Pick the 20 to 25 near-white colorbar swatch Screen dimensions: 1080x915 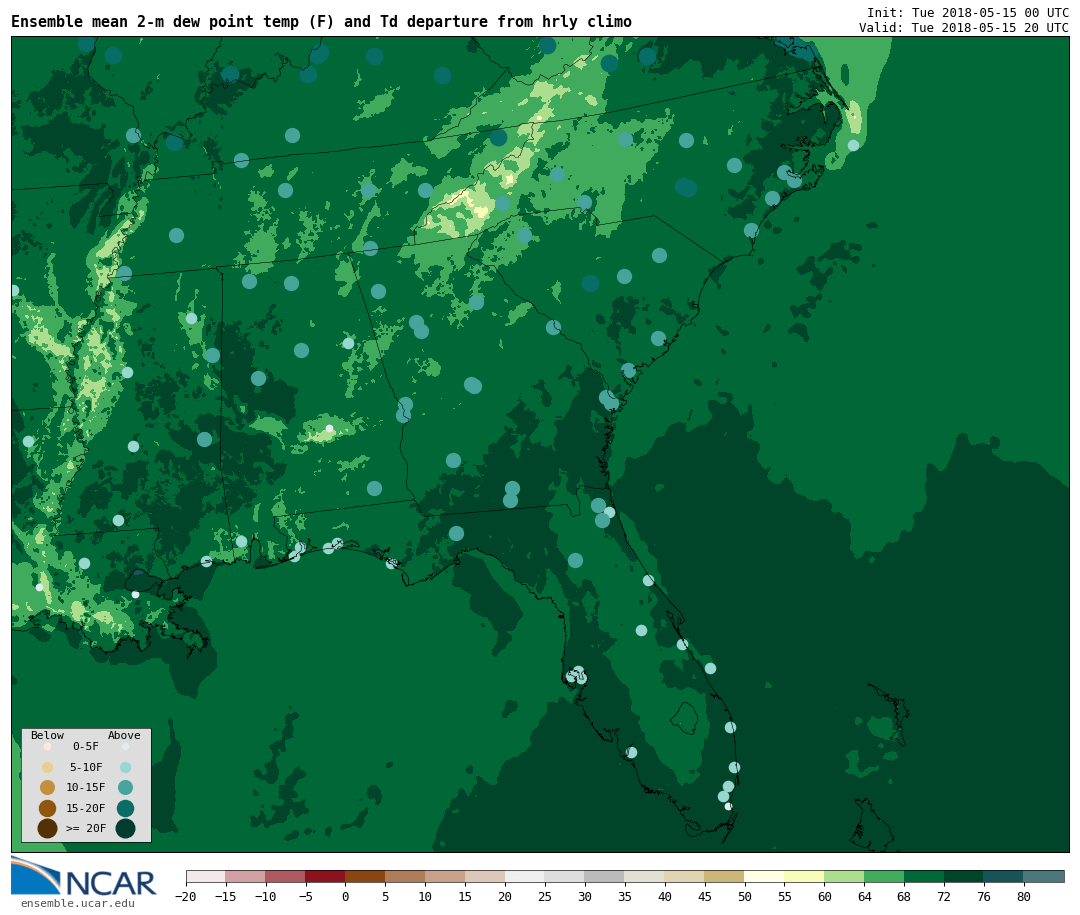pyautogui.click(x=526, y=876)
